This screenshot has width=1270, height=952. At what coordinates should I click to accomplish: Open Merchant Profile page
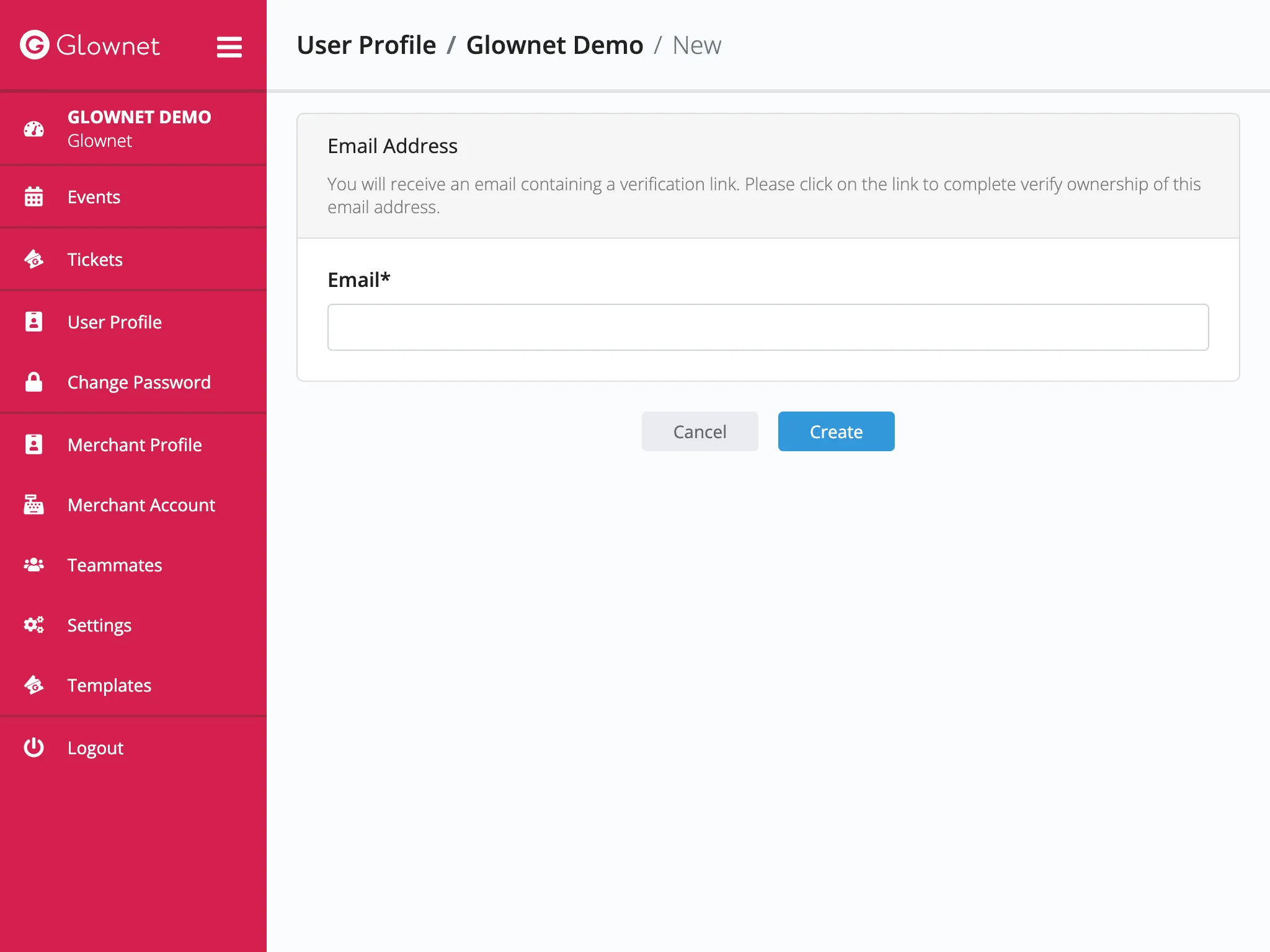133,445
